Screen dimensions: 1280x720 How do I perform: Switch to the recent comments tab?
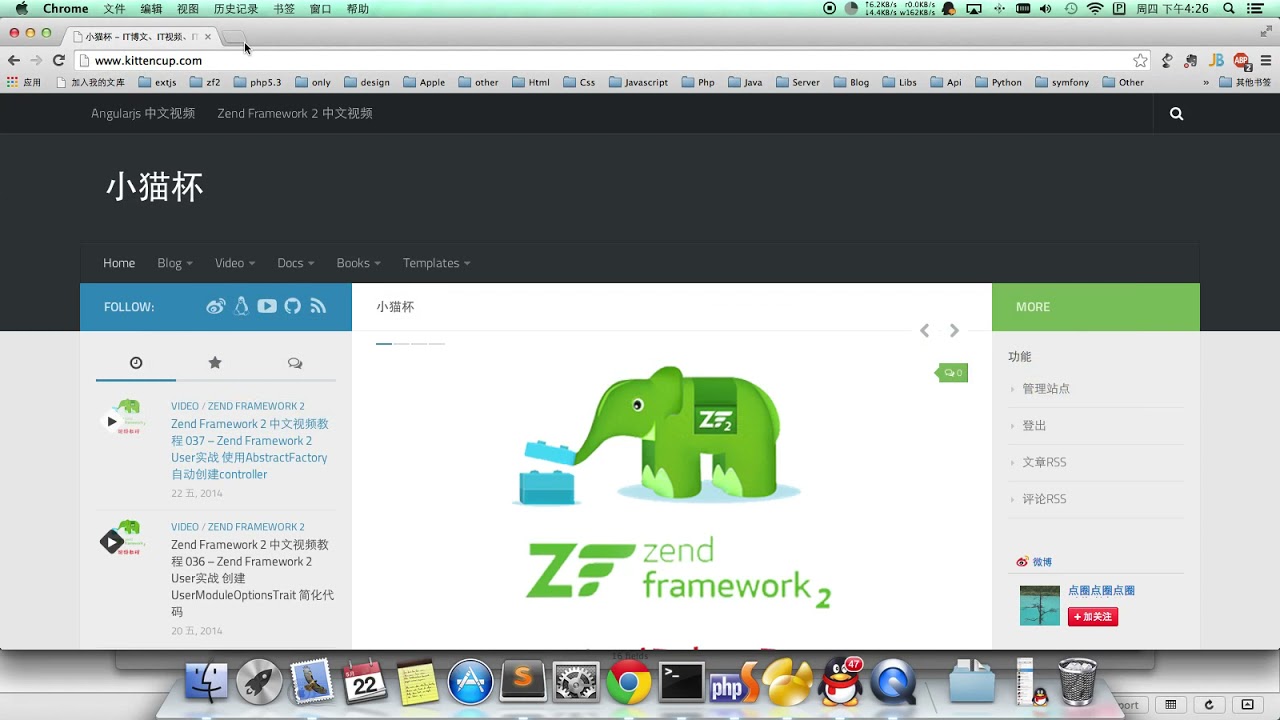[x=295, y=363]
